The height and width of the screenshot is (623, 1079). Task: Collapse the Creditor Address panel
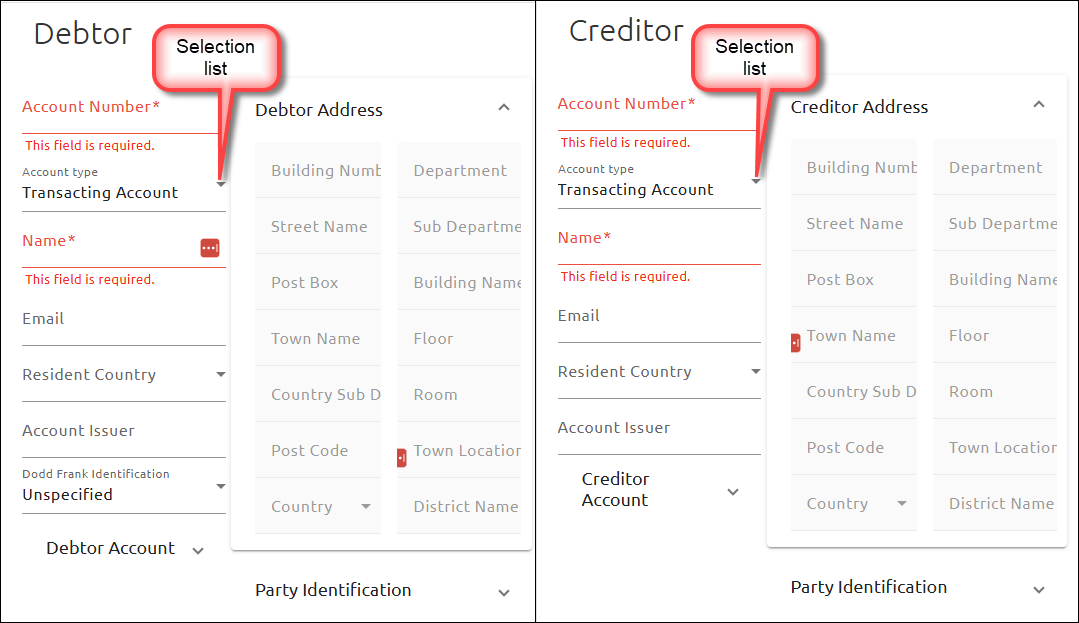[1039, 105]
